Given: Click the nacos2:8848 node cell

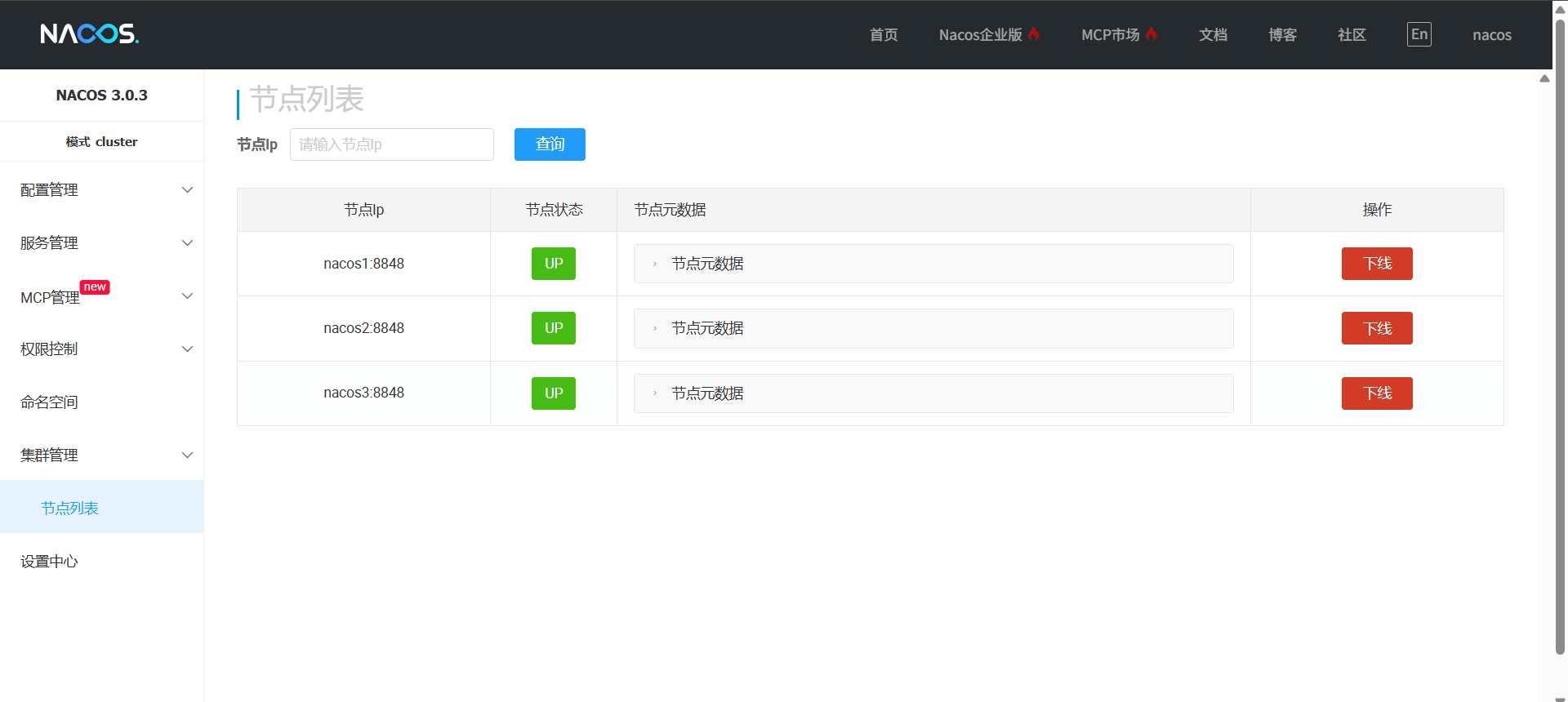Looking at the screenshot, I should pyautogui.click(x=363, y=328).
